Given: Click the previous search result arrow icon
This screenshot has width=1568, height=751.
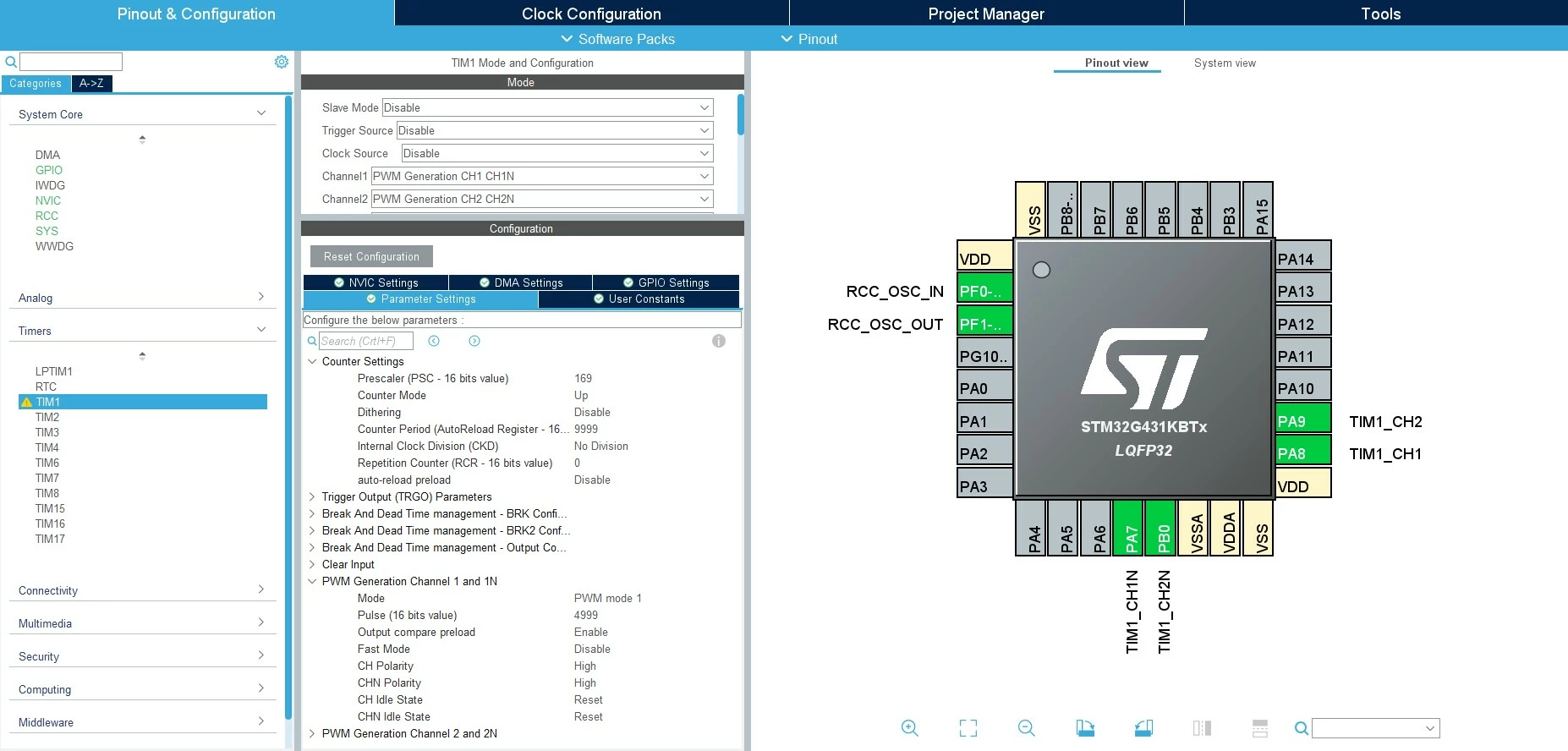Looking at the screenshot, I should pos(434,341).
